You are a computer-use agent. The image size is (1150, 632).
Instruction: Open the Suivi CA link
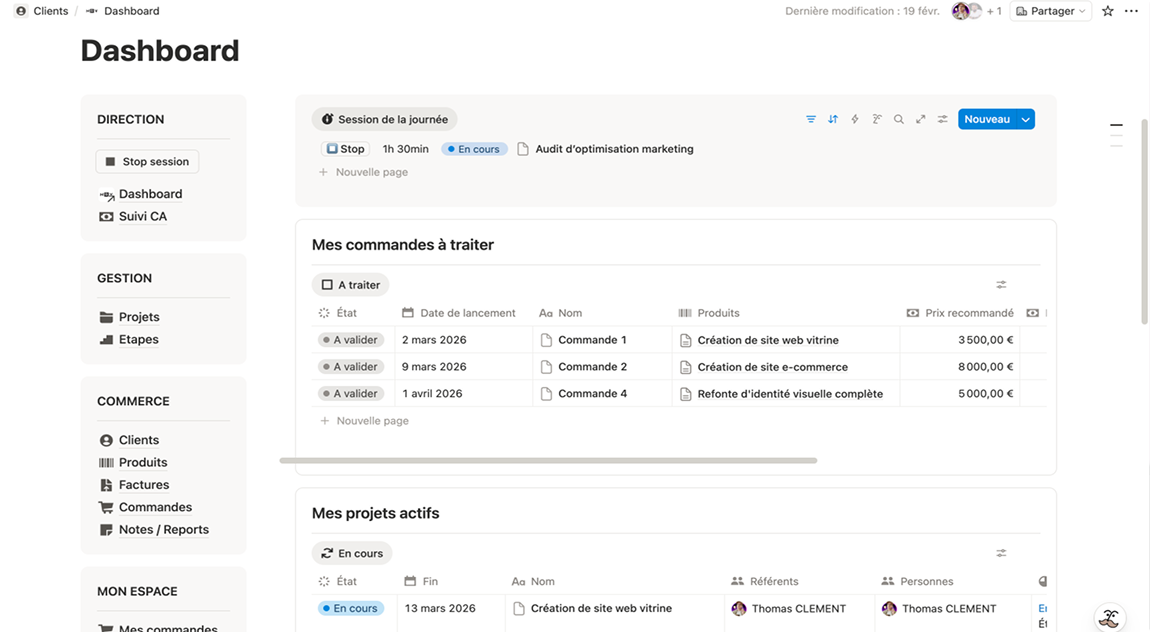coord(133,216)
